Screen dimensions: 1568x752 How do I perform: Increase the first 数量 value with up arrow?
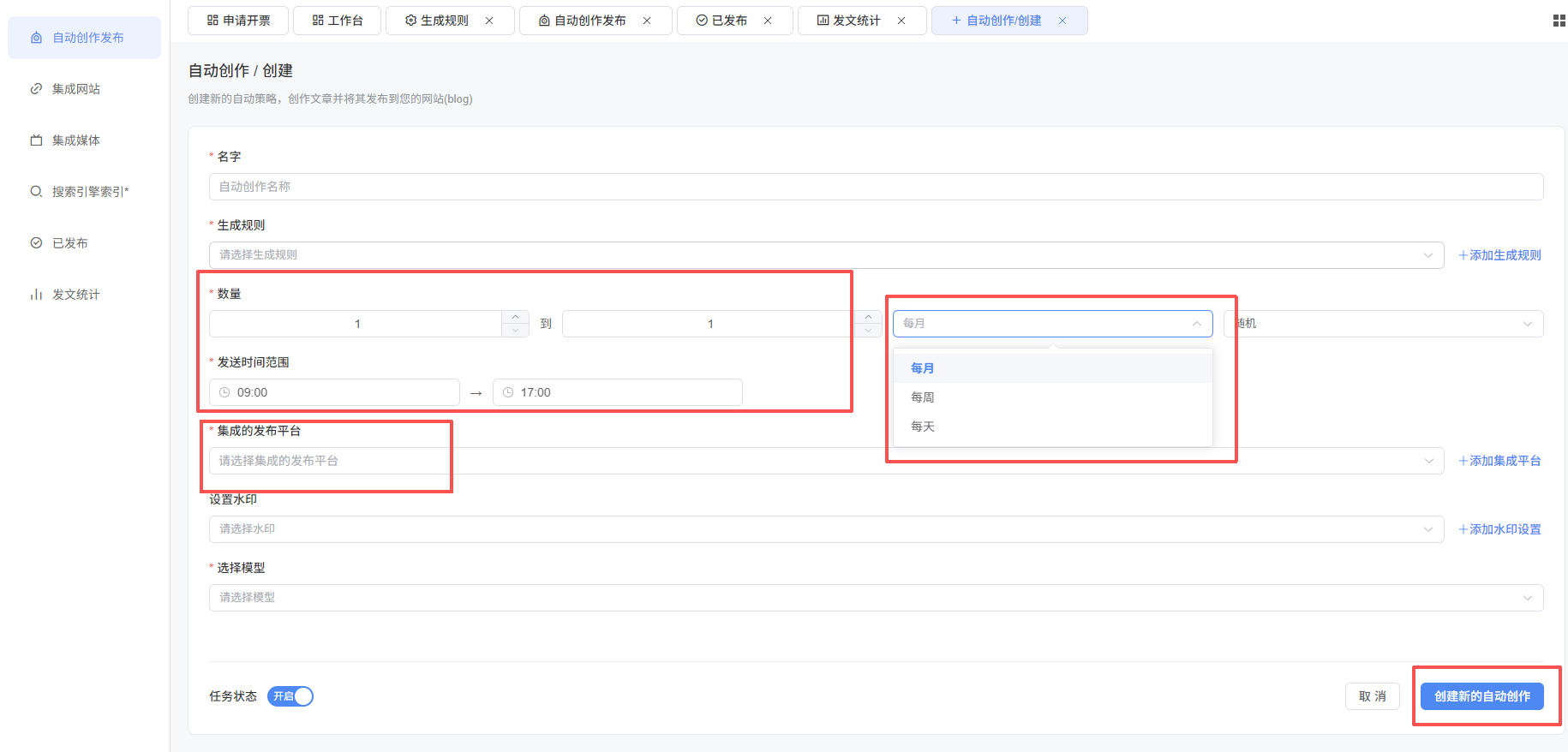tap(515, 317)
